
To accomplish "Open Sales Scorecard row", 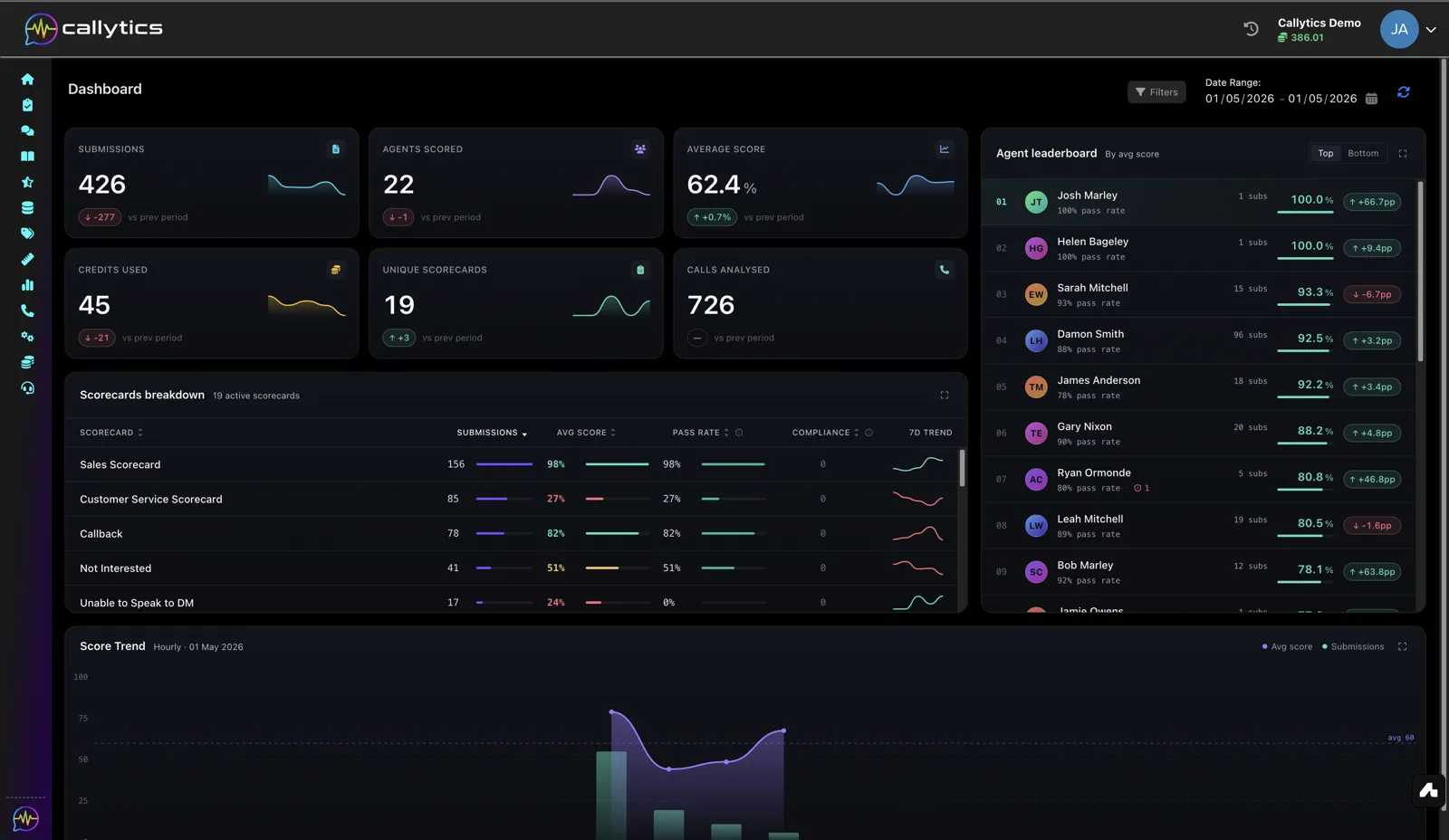I will 512,464.
